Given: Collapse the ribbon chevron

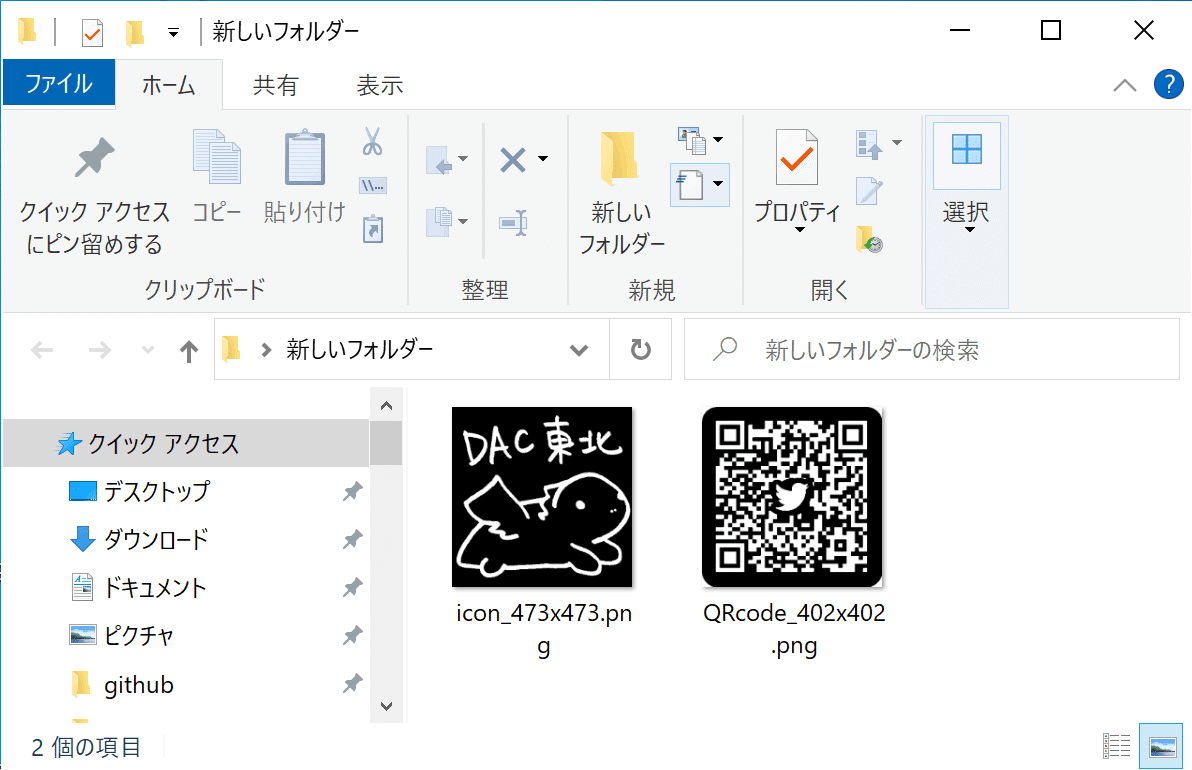Looking at the screenshot, I should (x=1125, y=85).
